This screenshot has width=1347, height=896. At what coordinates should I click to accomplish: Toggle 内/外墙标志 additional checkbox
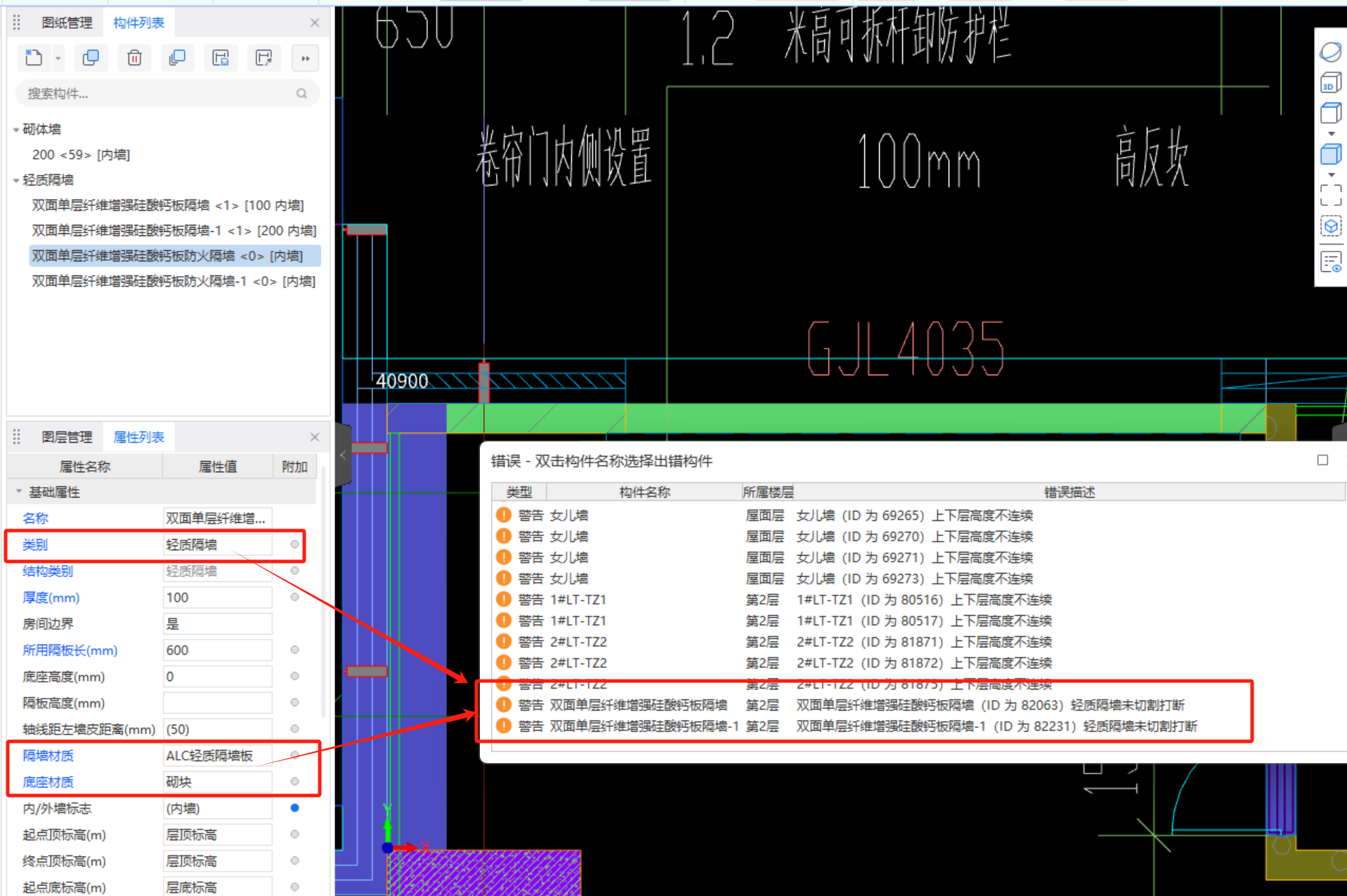294,807
